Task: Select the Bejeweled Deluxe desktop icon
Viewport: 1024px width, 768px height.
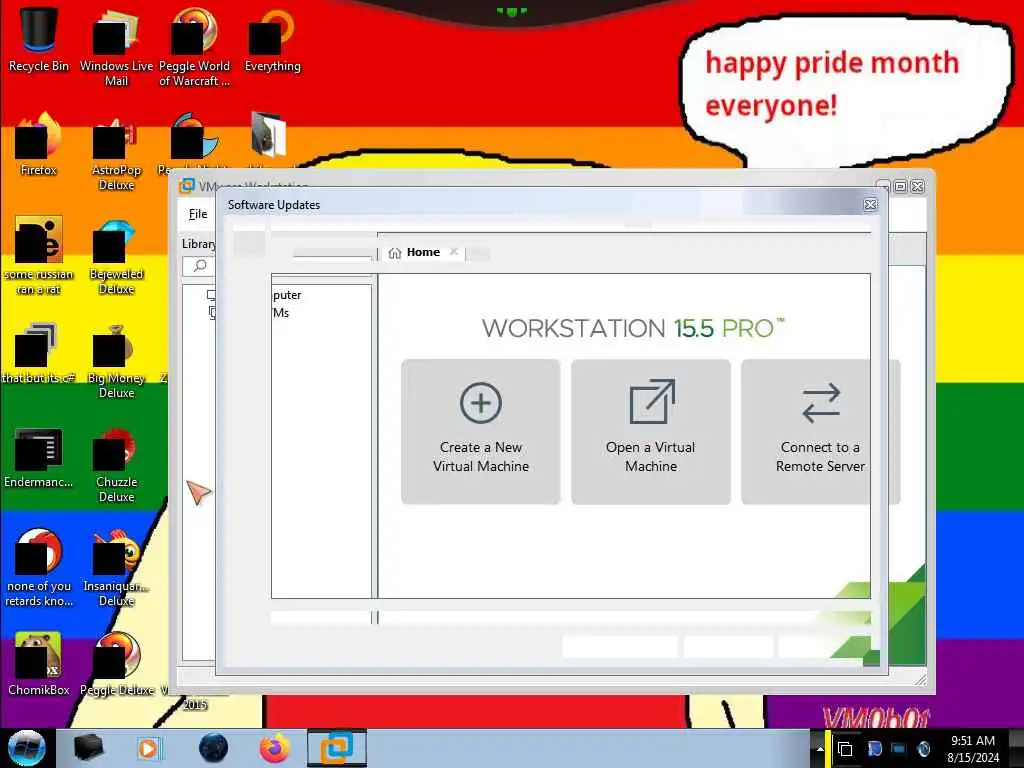Action: coord(116,256)
